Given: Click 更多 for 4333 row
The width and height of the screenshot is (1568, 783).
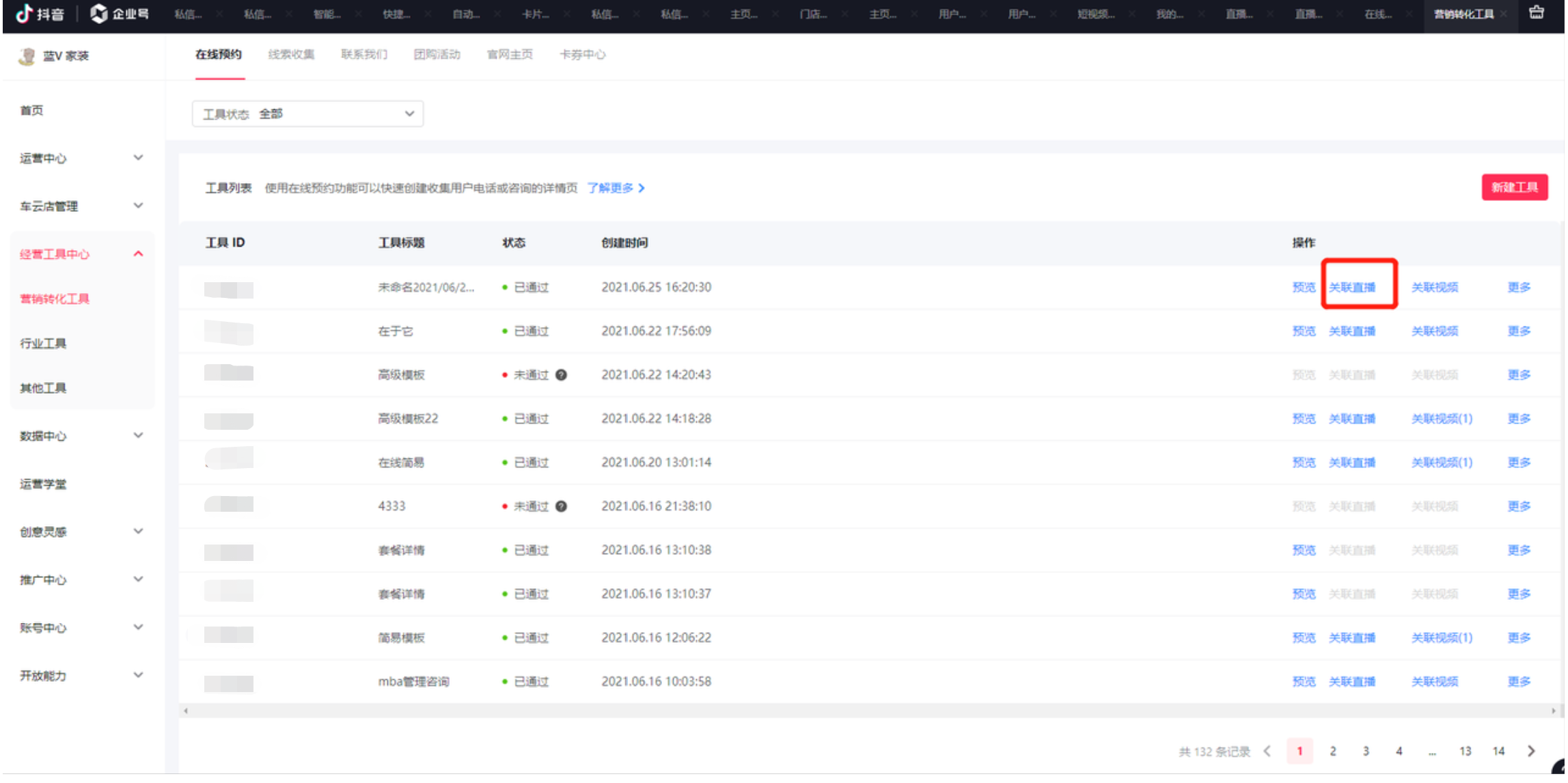Looking at the screenshot, I should pos(1519,506).
